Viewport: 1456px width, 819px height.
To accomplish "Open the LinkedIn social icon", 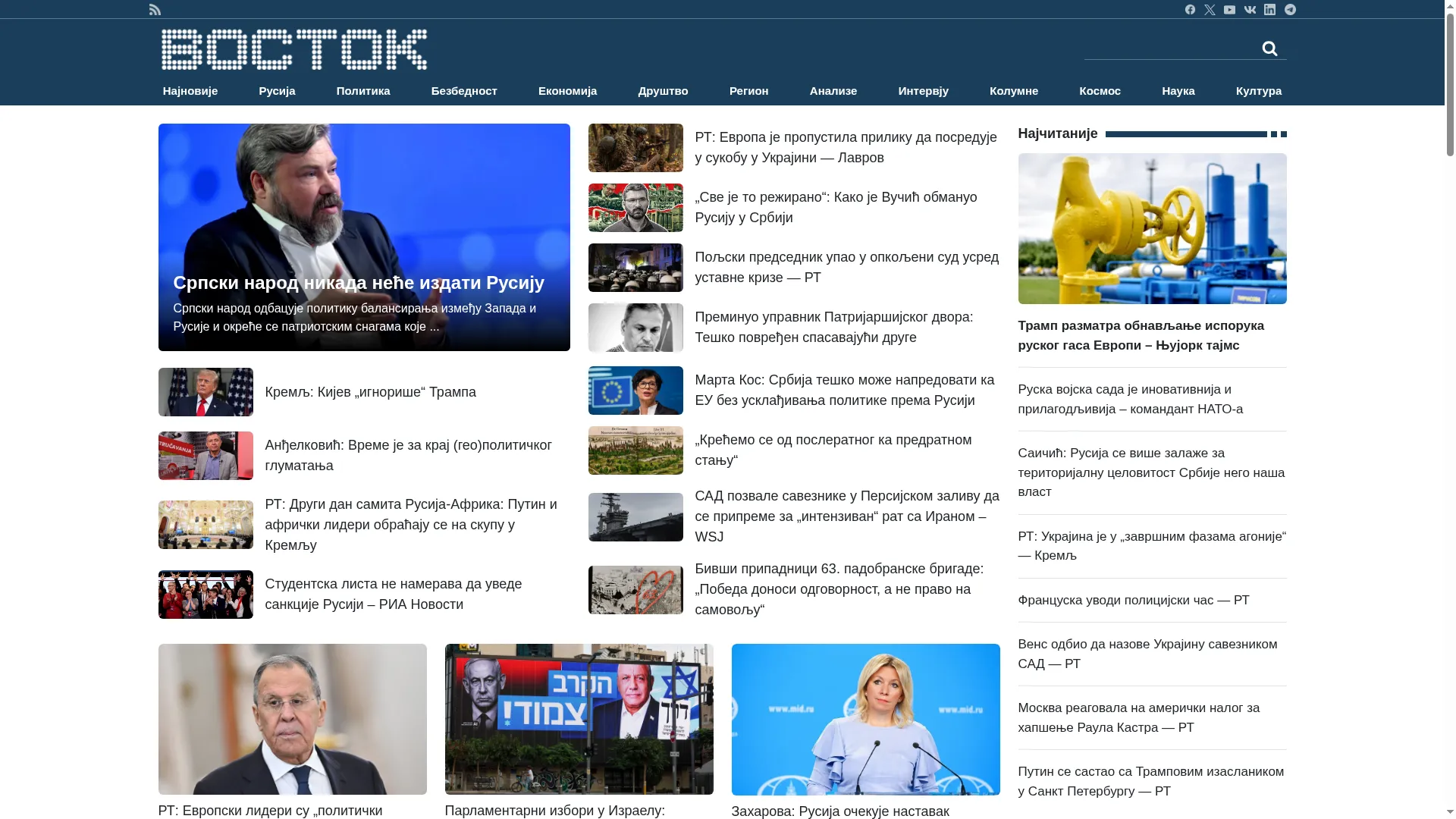I will click(1269, 10).
